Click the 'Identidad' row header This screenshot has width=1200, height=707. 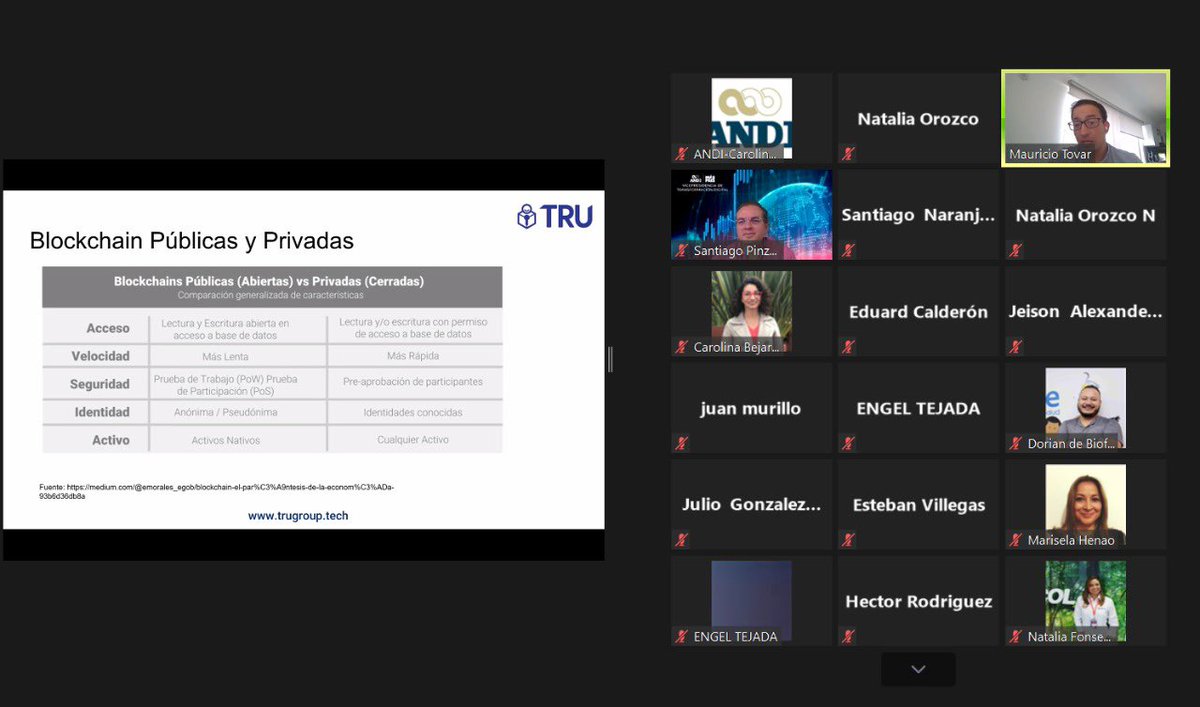click(102, 412)
